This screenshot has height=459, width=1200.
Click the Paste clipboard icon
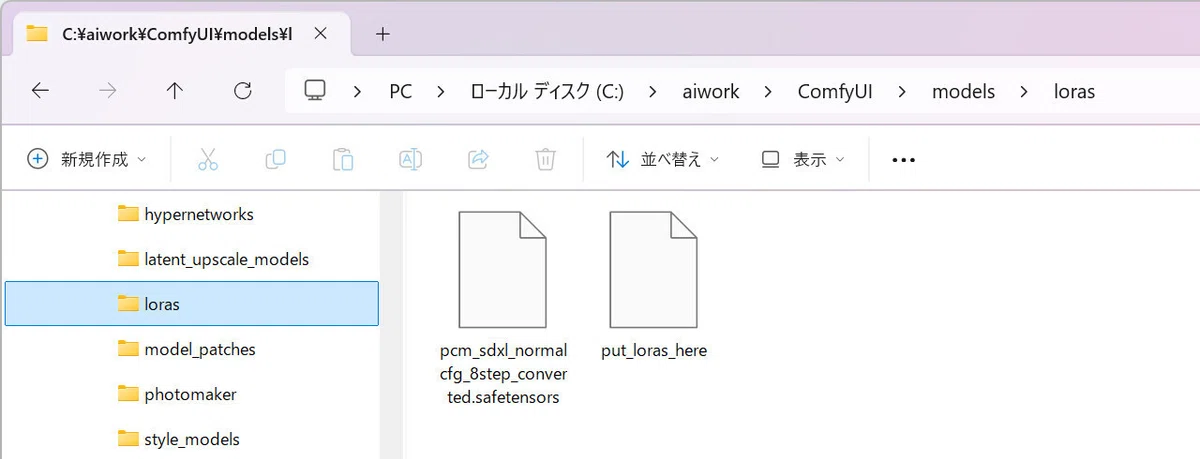(342, 159)
